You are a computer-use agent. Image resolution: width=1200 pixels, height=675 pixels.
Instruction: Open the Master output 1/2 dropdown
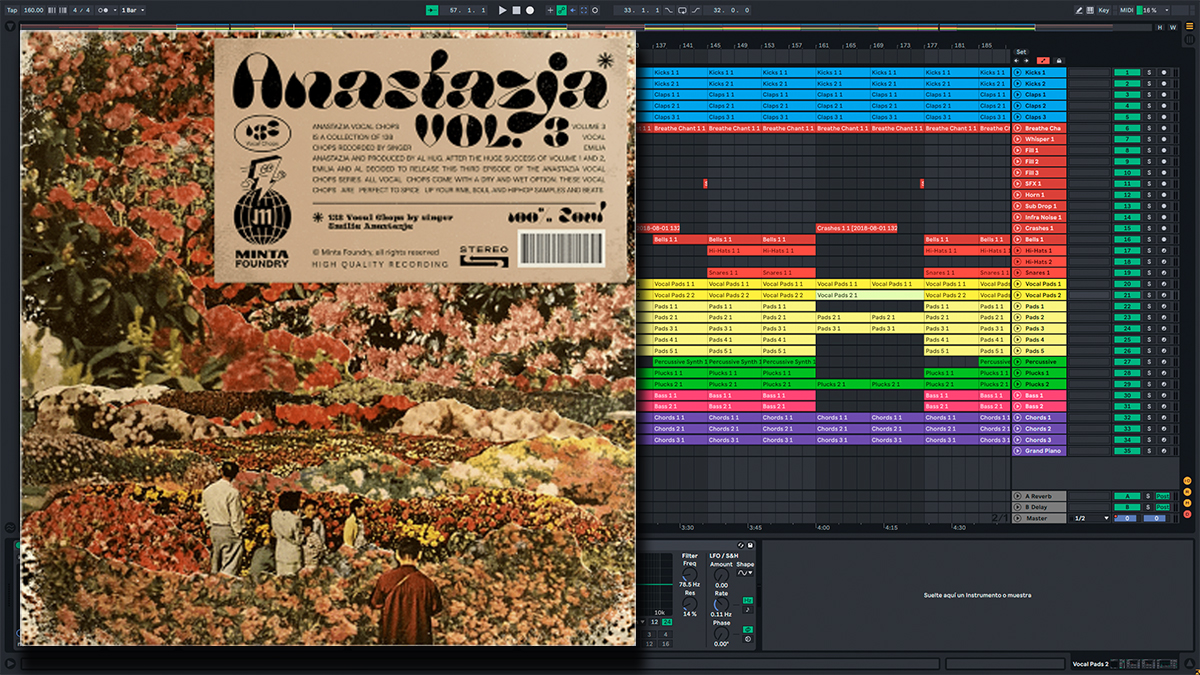pos(1091,518)
